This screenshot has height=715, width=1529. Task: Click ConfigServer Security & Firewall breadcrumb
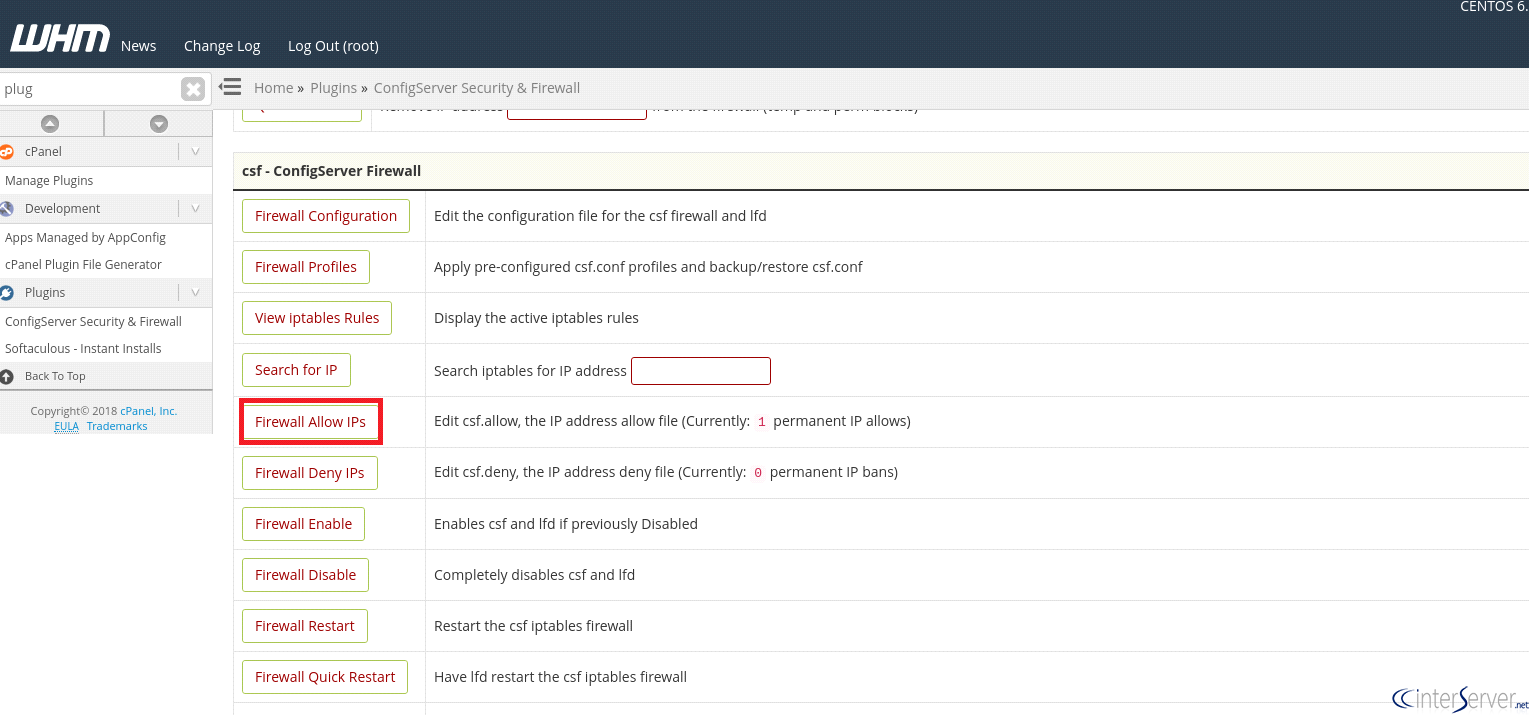pos(477,88)
